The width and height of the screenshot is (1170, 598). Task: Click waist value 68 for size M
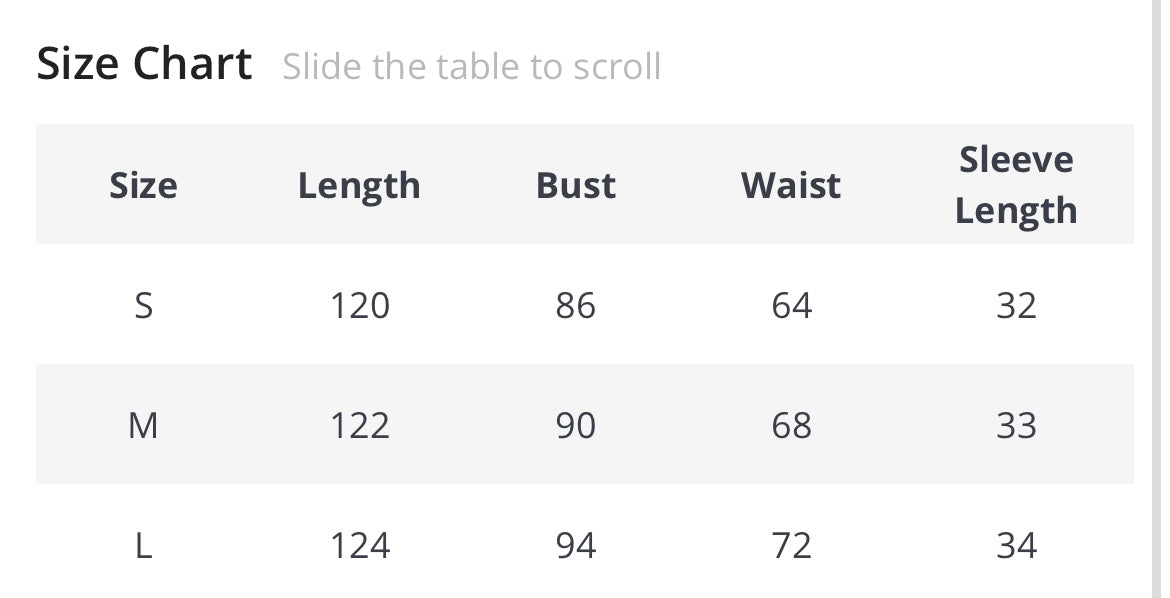click(x=791, y=426)
